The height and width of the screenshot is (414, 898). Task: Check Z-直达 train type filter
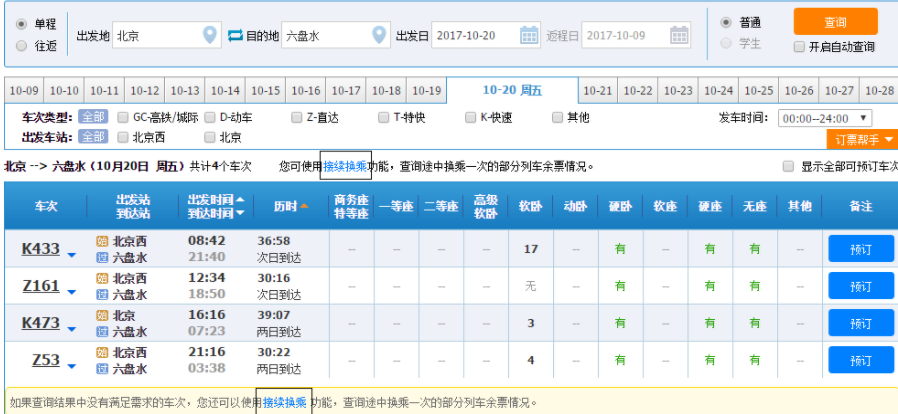[296, 117]
